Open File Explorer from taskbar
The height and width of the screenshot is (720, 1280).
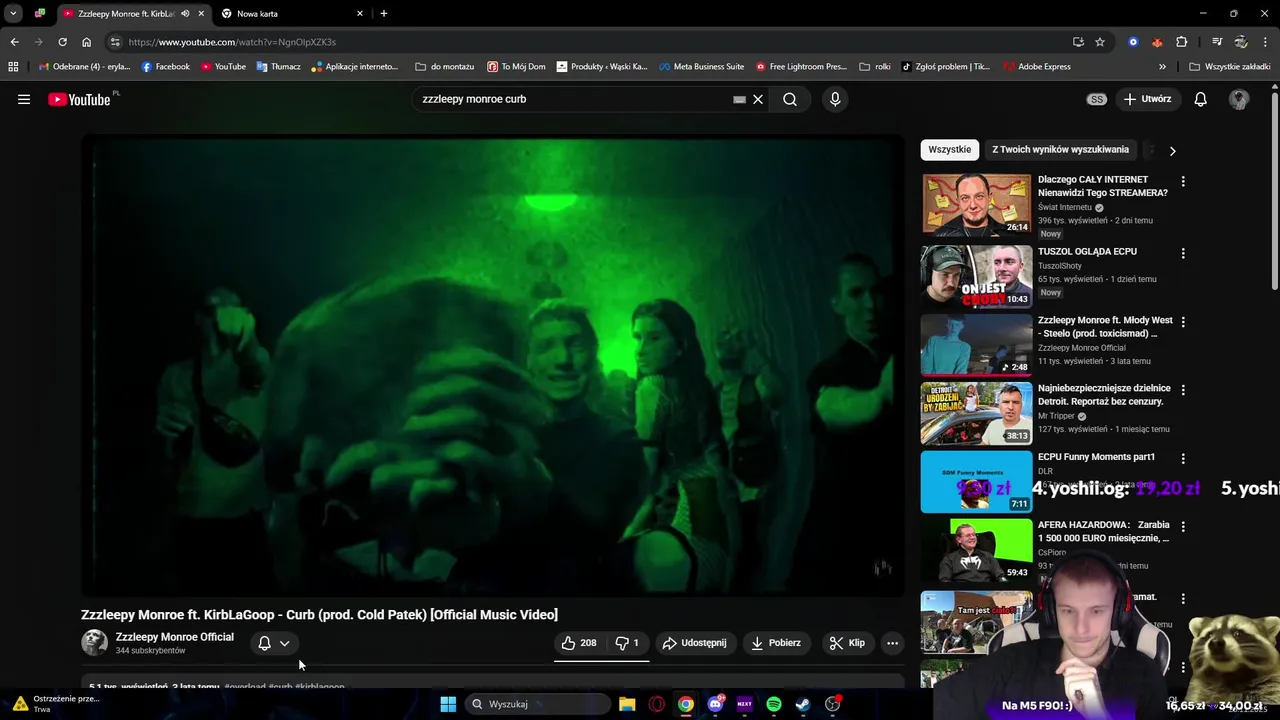click(x=627, y=704)
